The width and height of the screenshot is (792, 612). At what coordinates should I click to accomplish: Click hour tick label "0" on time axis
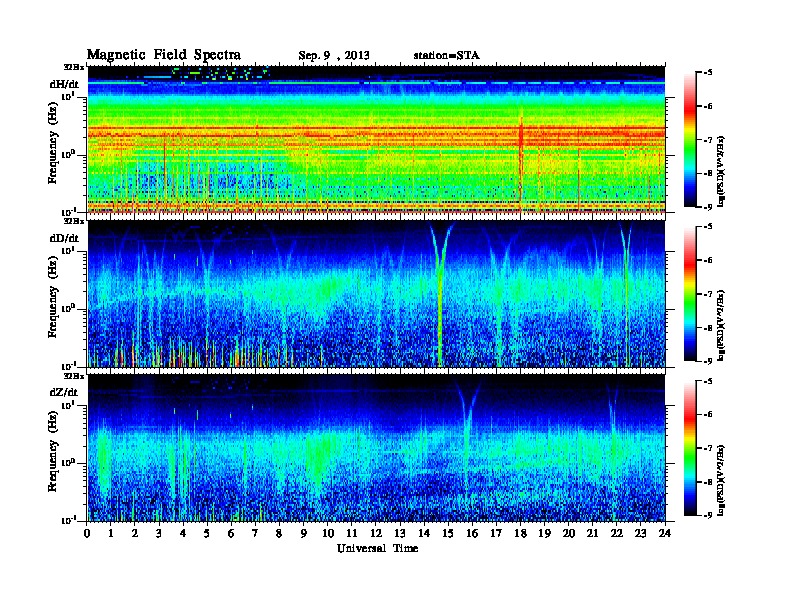87,533
